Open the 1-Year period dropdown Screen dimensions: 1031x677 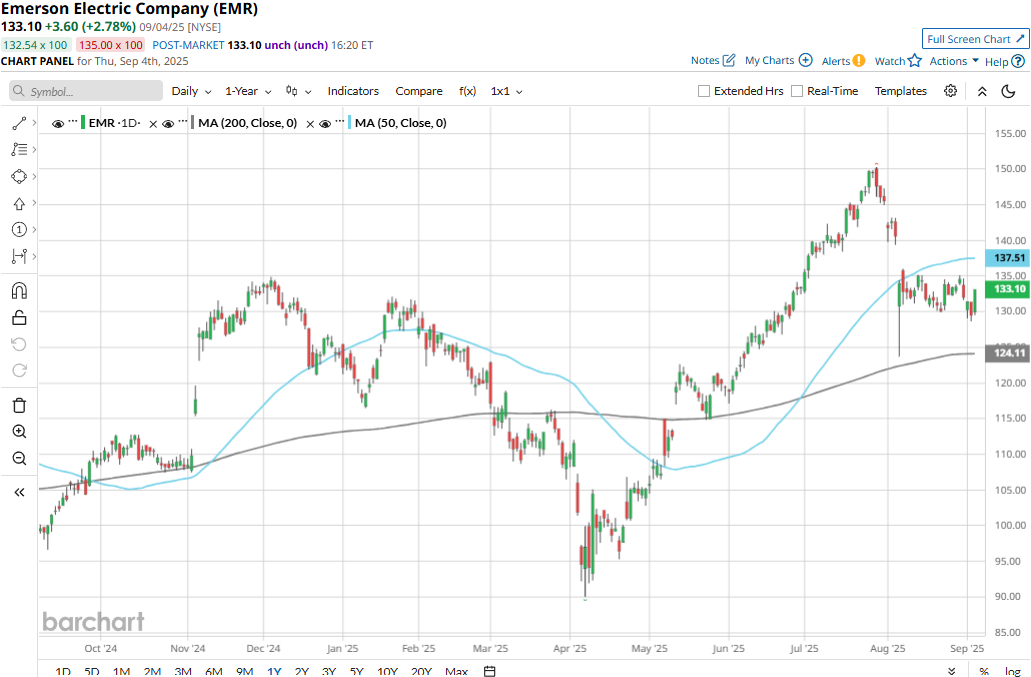(248, 91)
